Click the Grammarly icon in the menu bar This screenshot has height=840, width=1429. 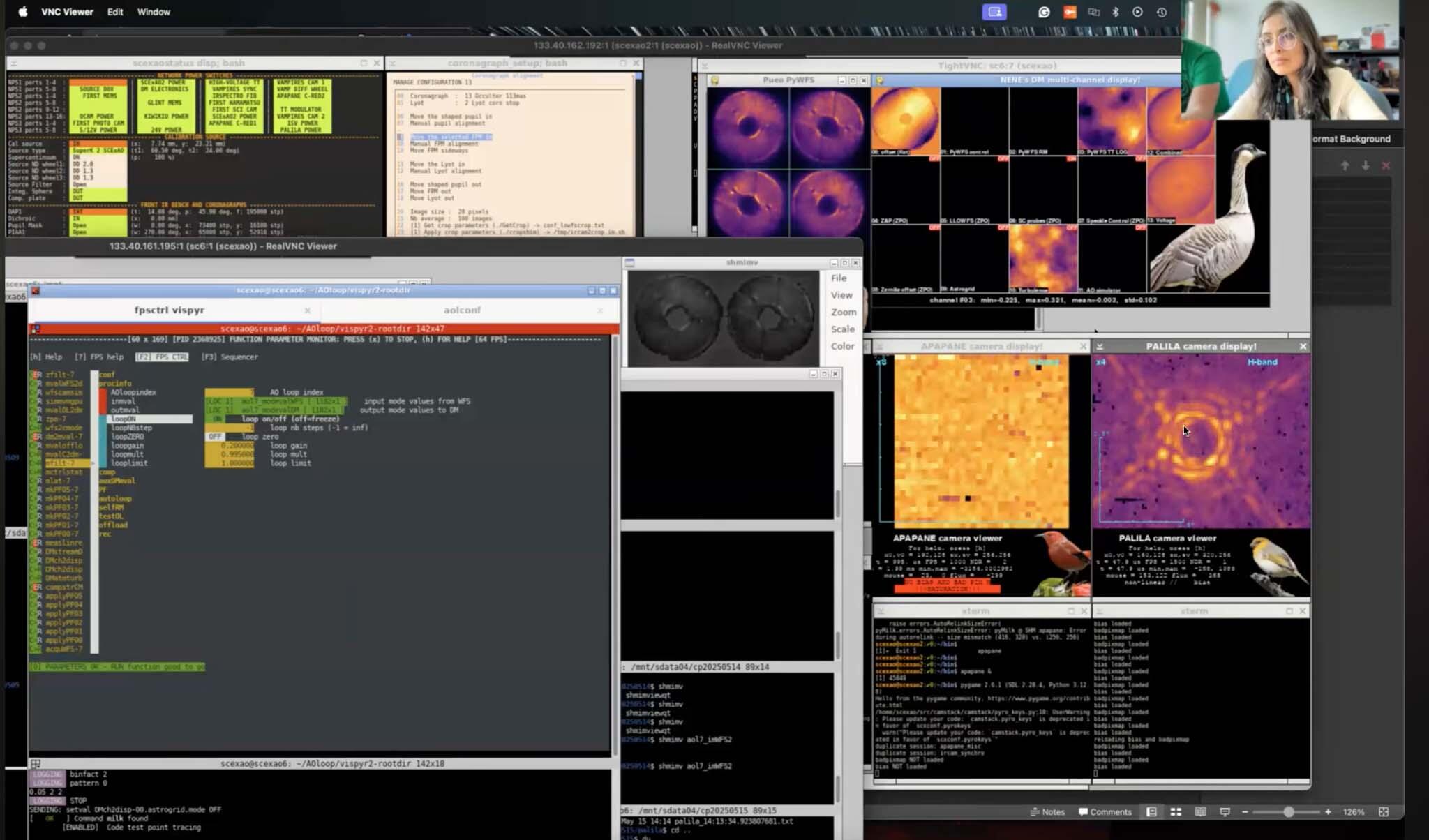tap(1044, 12)
